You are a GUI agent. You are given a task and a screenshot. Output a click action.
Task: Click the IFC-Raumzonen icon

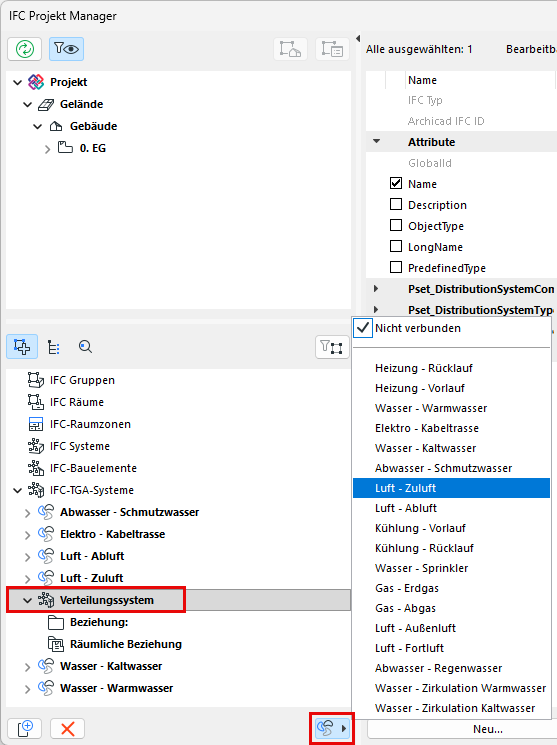click(x=36, y=424)
